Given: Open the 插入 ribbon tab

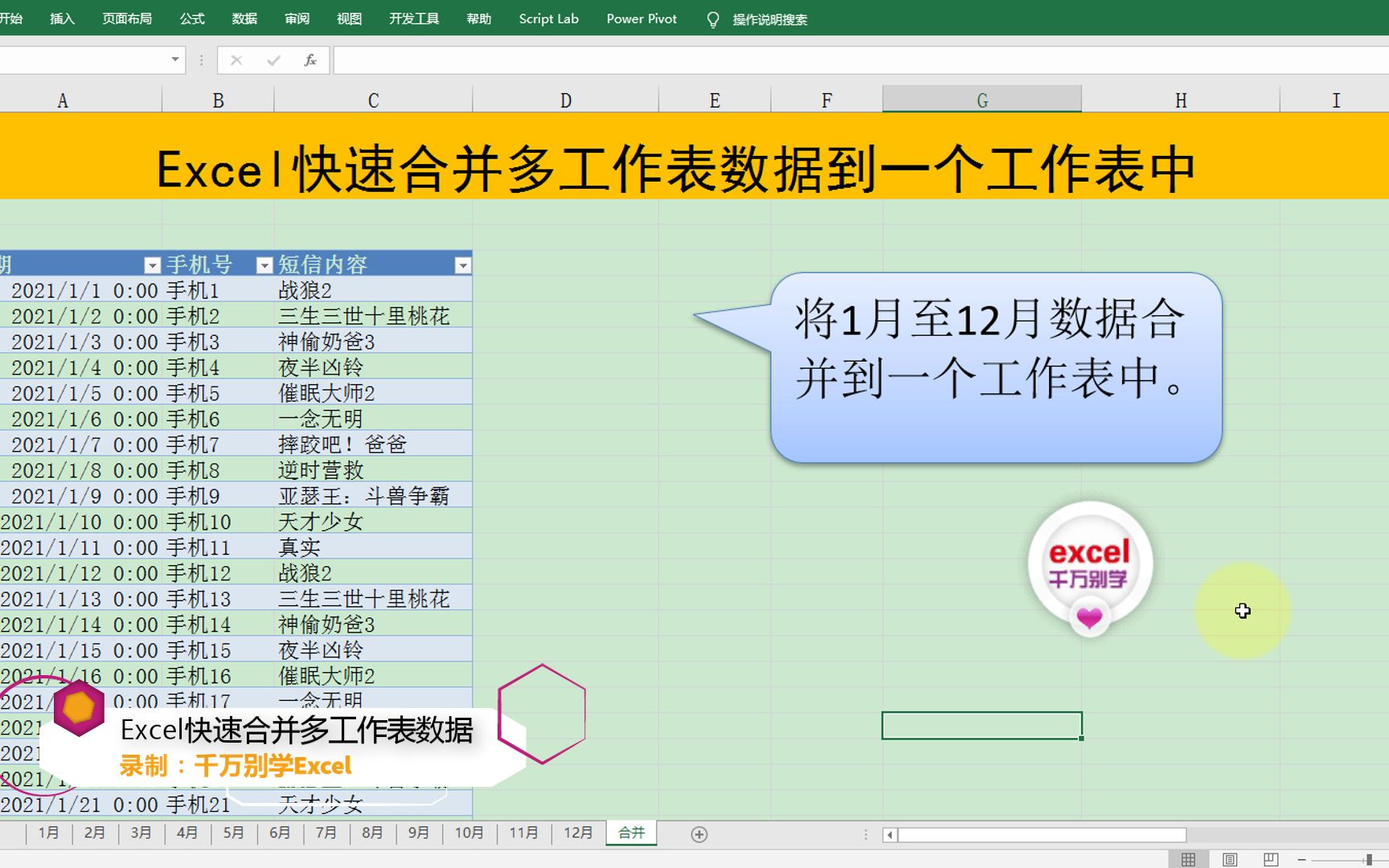Looking at the screenshot, I should click(x=62, y=18).
